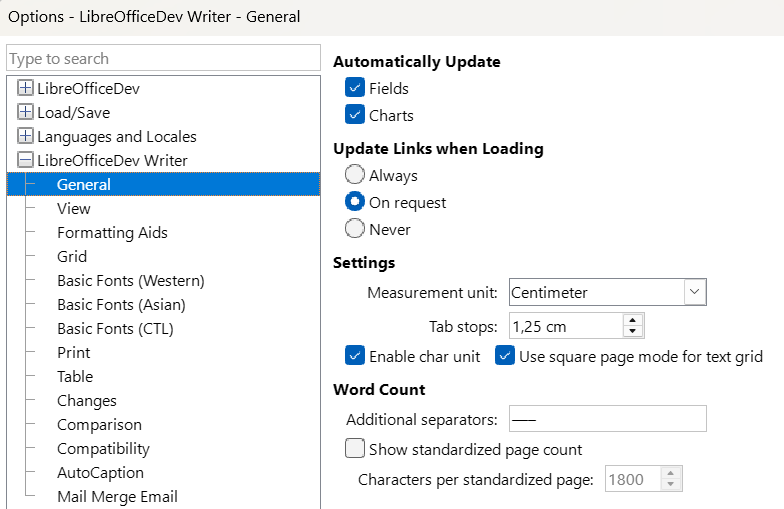The image size is (784, 509).
Task: Select the Always radio button
Action: pyautogui.click(x=355, y=175)
